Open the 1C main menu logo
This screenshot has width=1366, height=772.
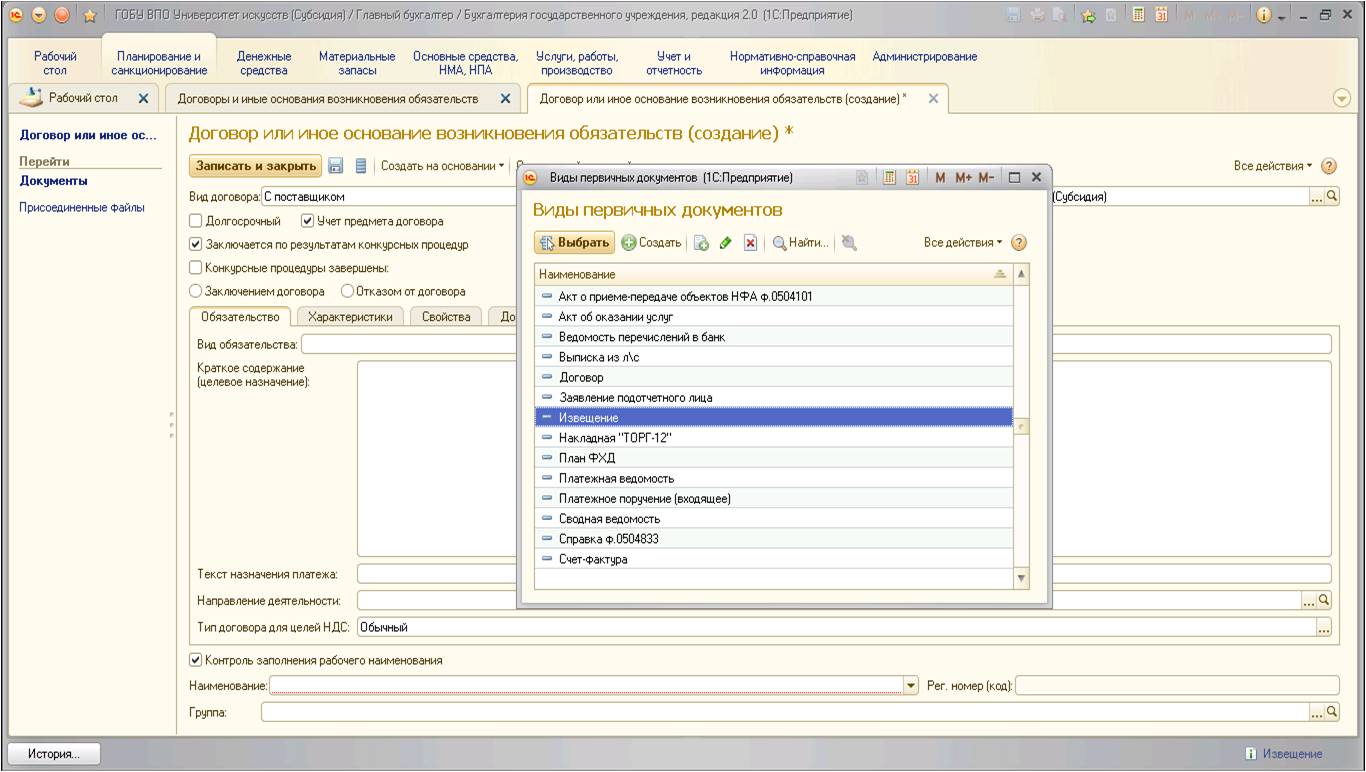coord(15,15)
